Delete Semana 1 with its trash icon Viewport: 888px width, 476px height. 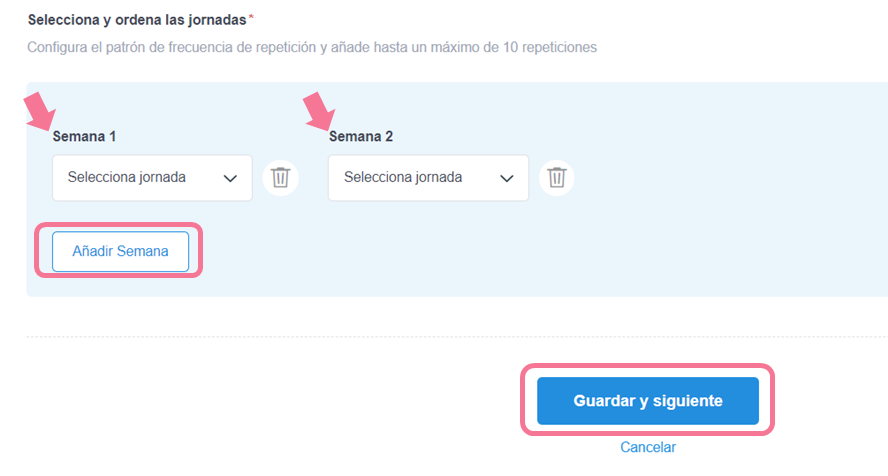pyautogui.click(x=280, y=178)
